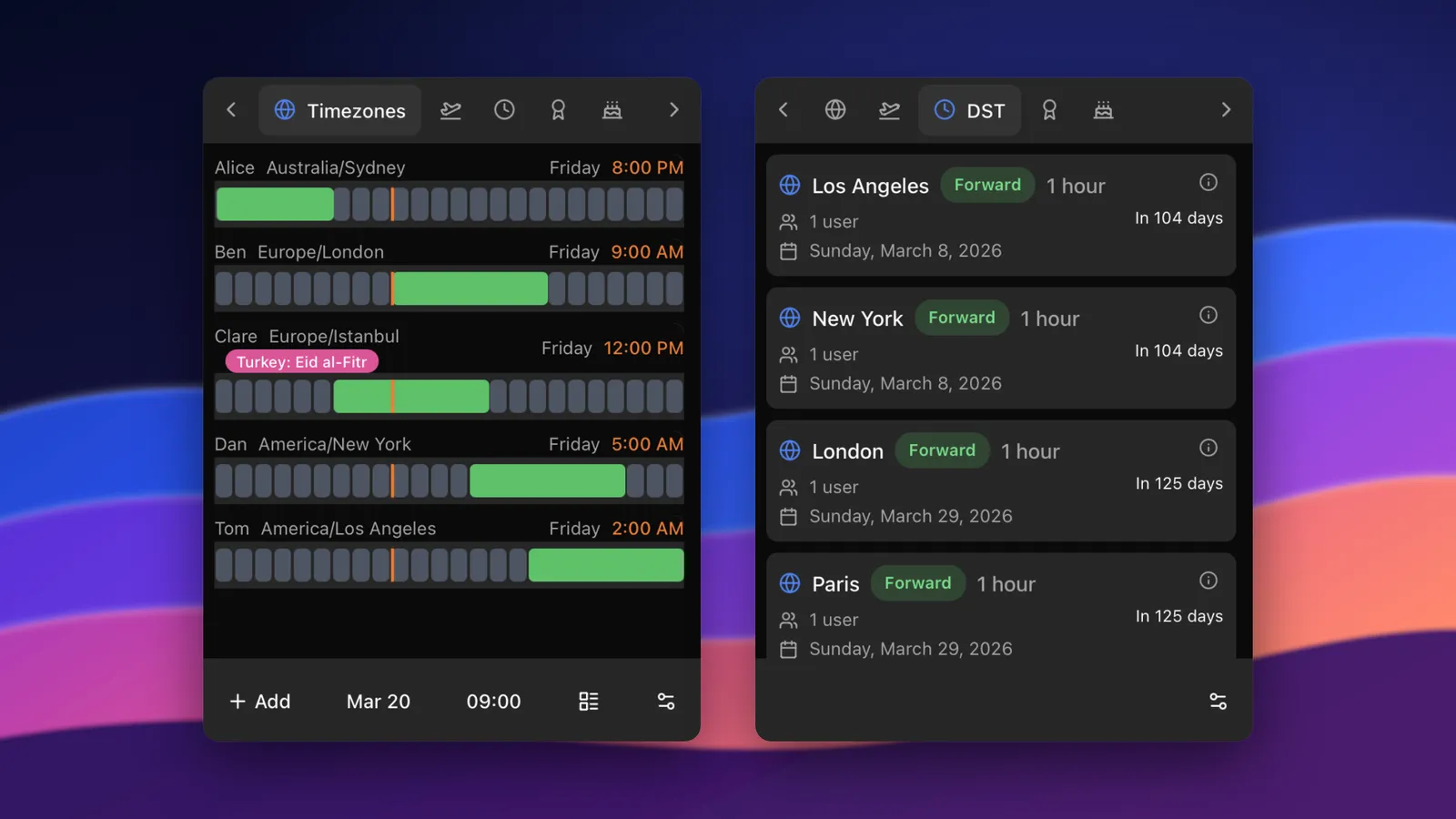Click the New York globe icon
1456x819 pixels.
790,318
